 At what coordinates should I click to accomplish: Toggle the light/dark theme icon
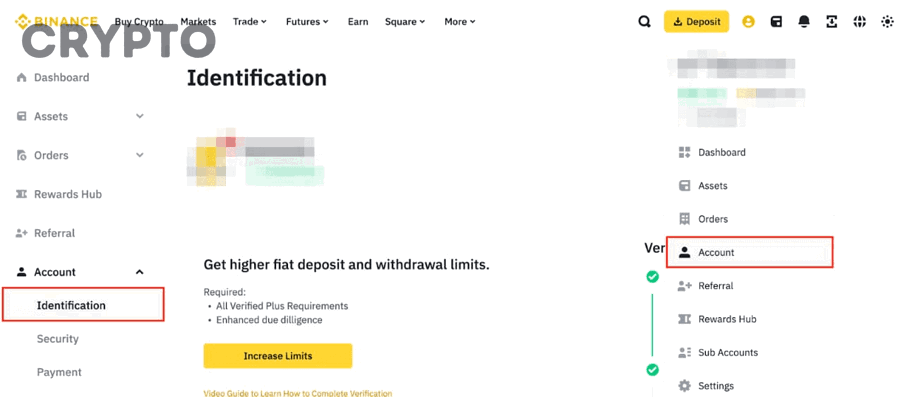click(x=887, y=22)
